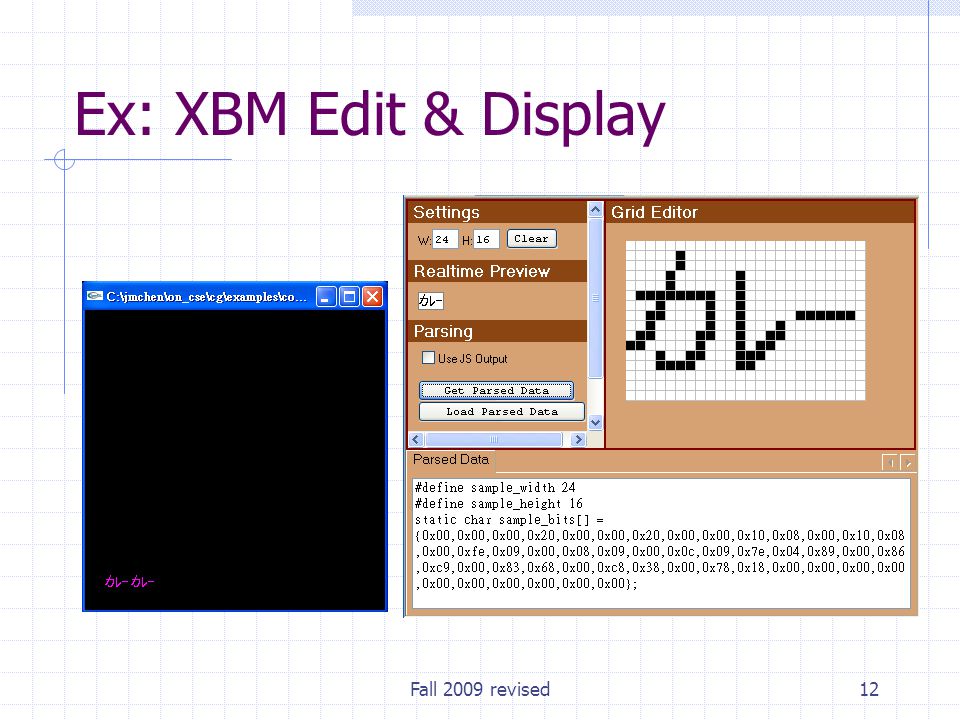Image resolution: width=960 pixels, height=720 pixels.
Task: Click the horizontal scrollbar right arrow
Action: 578,439
